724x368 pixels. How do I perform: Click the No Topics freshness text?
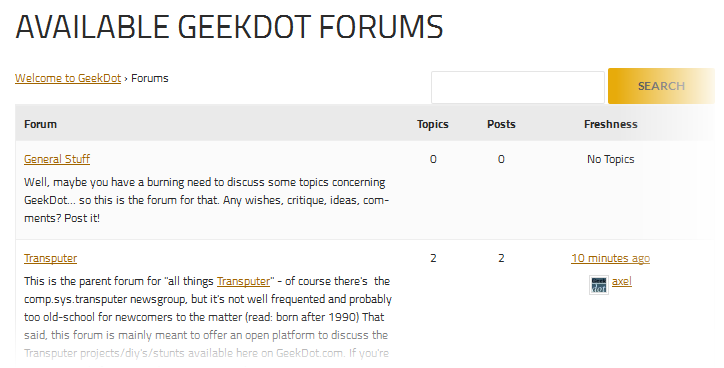[610, 159]
